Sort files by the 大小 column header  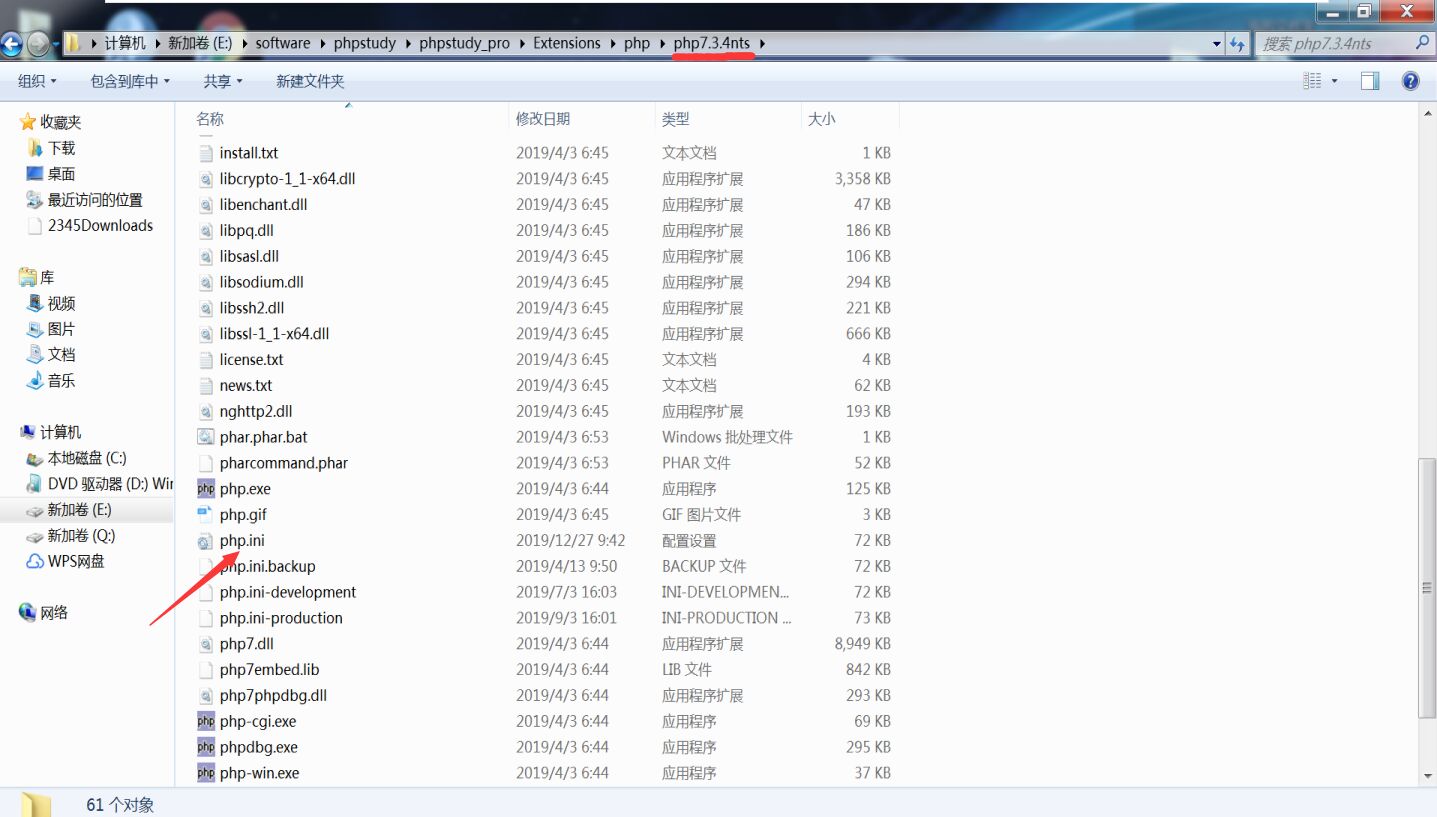click(x=820, y=117)
